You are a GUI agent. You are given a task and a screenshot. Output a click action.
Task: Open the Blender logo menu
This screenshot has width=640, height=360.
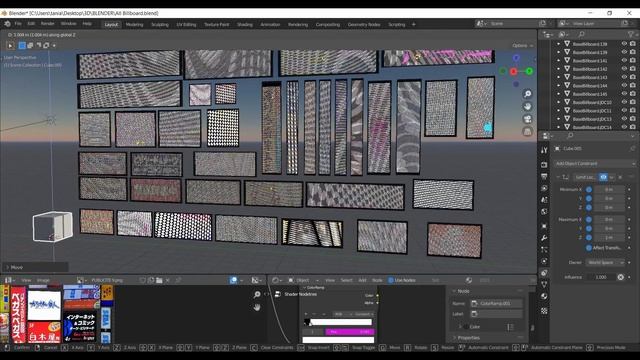point(7,24)
